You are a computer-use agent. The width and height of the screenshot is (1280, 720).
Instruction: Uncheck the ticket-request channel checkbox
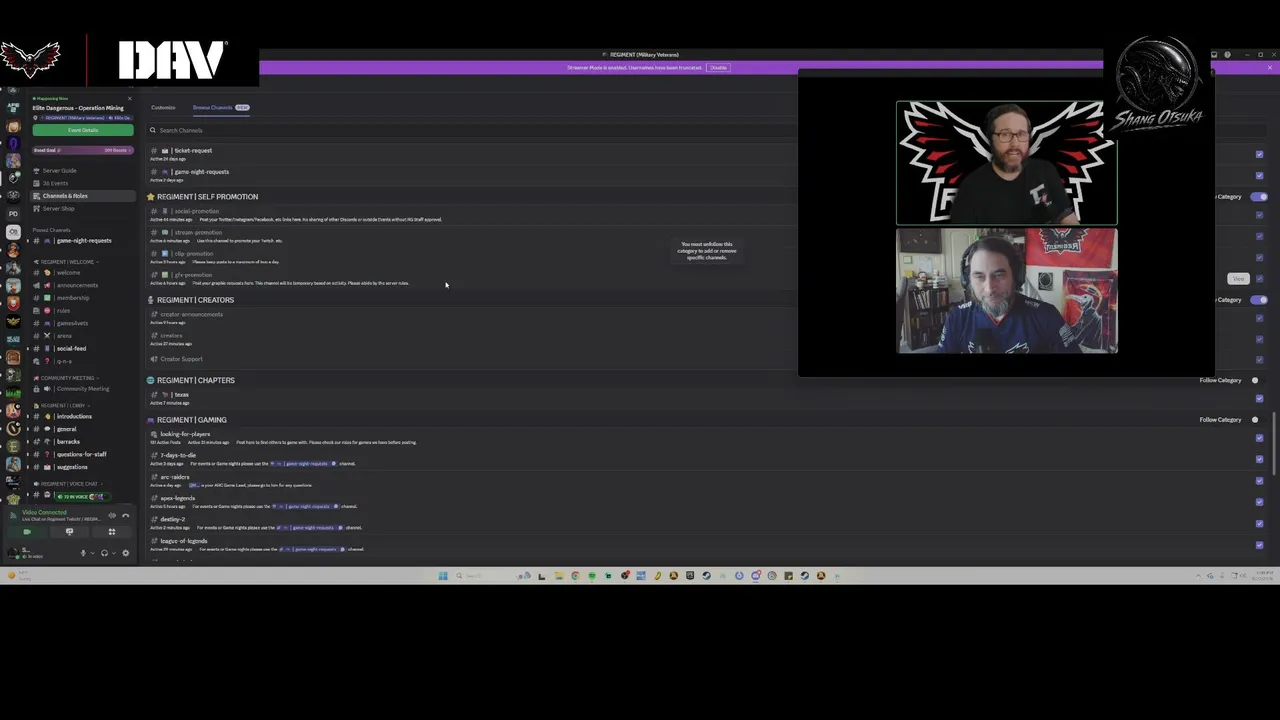click(x=1259, y=154)
